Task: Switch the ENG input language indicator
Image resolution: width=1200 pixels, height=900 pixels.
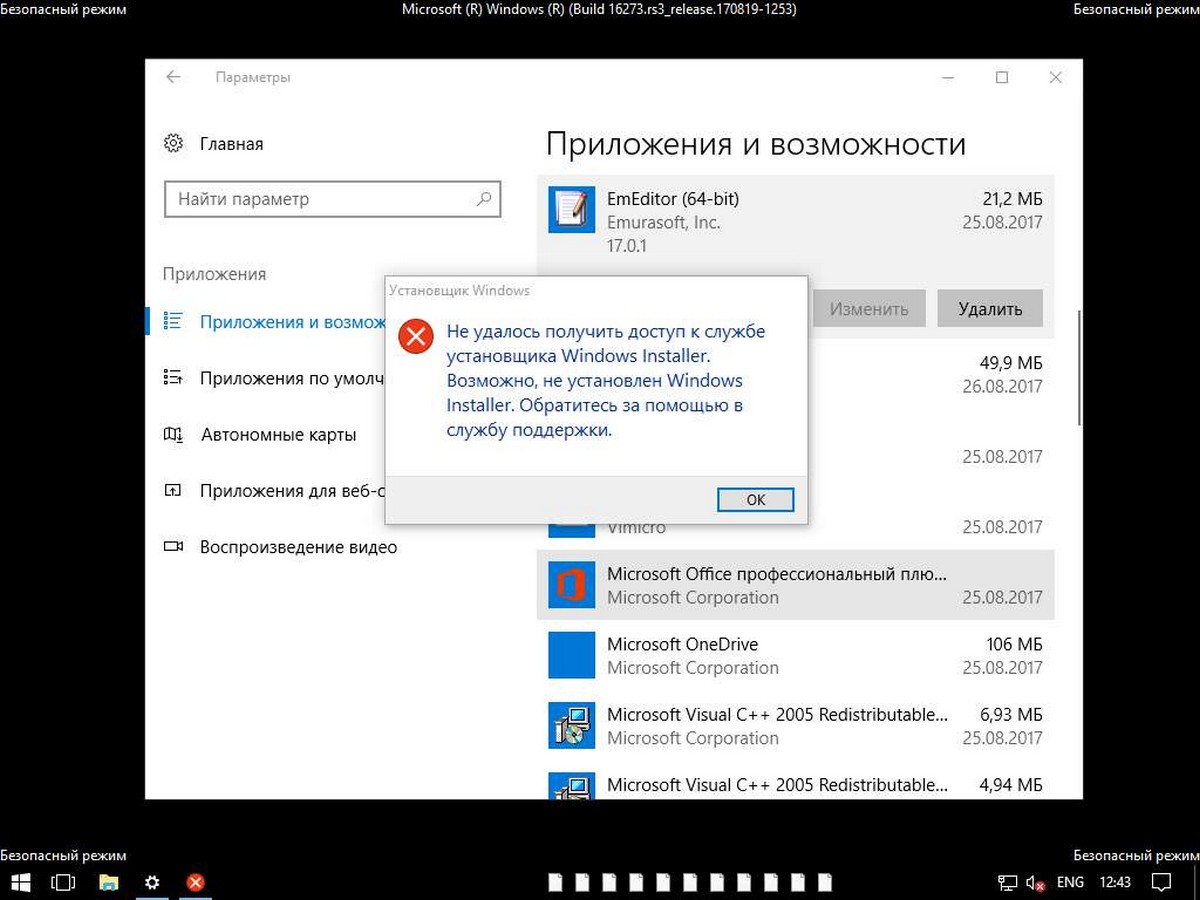Action: pos(1070,882)
